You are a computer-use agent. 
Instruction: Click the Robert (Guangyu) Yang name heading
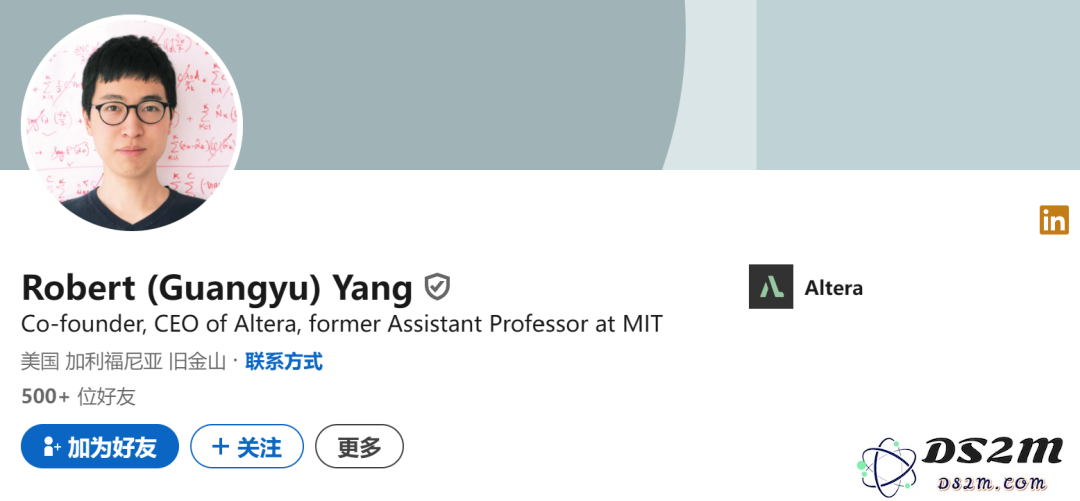(217, 287)
